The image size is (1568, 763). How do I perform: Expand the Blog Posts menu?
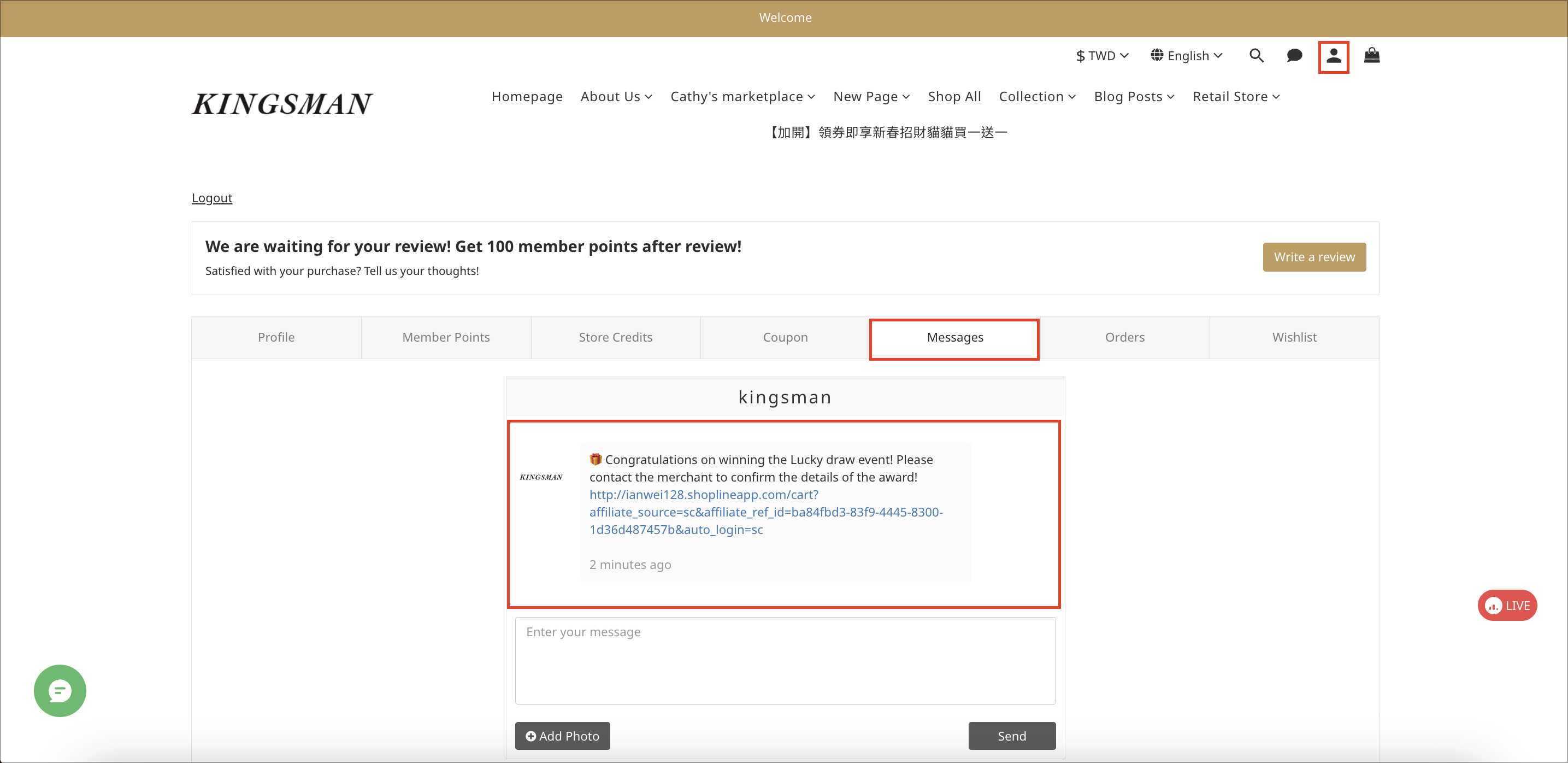point(1134,97)
